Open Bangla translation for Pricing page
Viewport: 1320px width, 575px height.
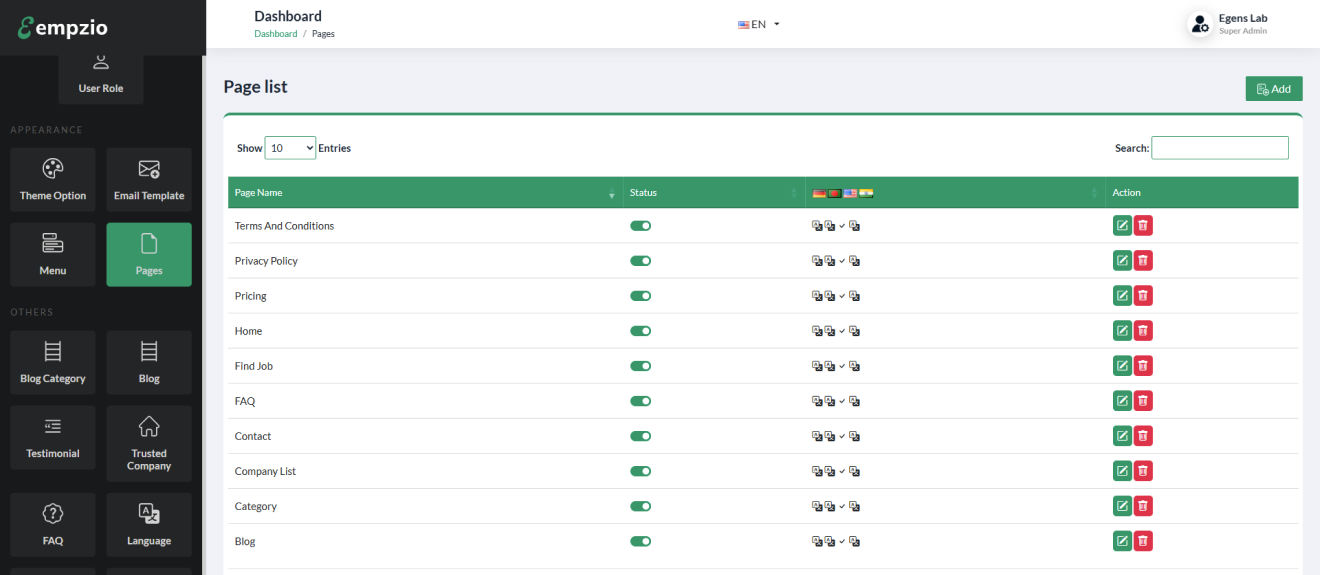[x=829, y=296]
